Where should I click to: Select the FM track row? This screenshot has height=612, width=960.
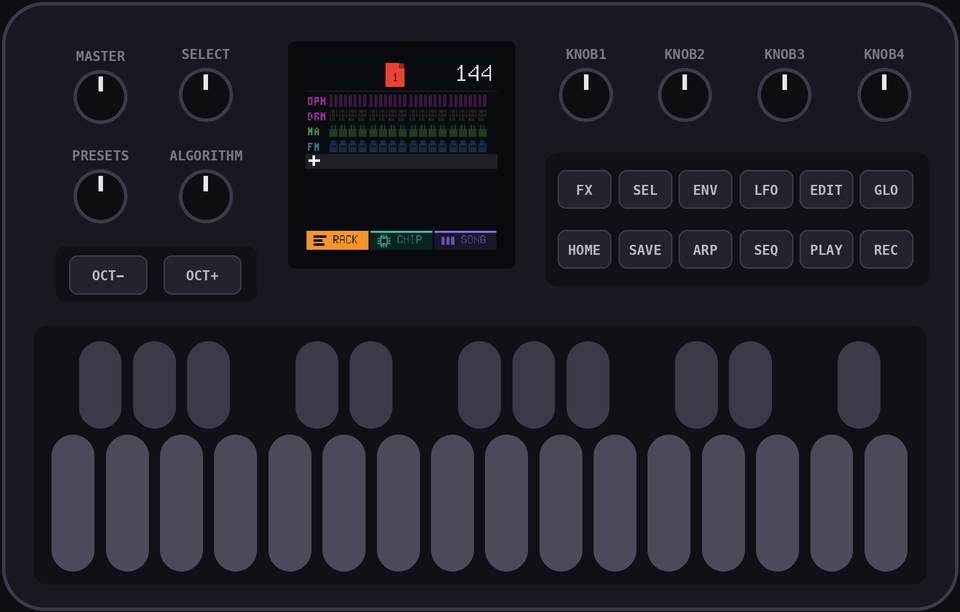pyautogui.click(x=401, y=147)
